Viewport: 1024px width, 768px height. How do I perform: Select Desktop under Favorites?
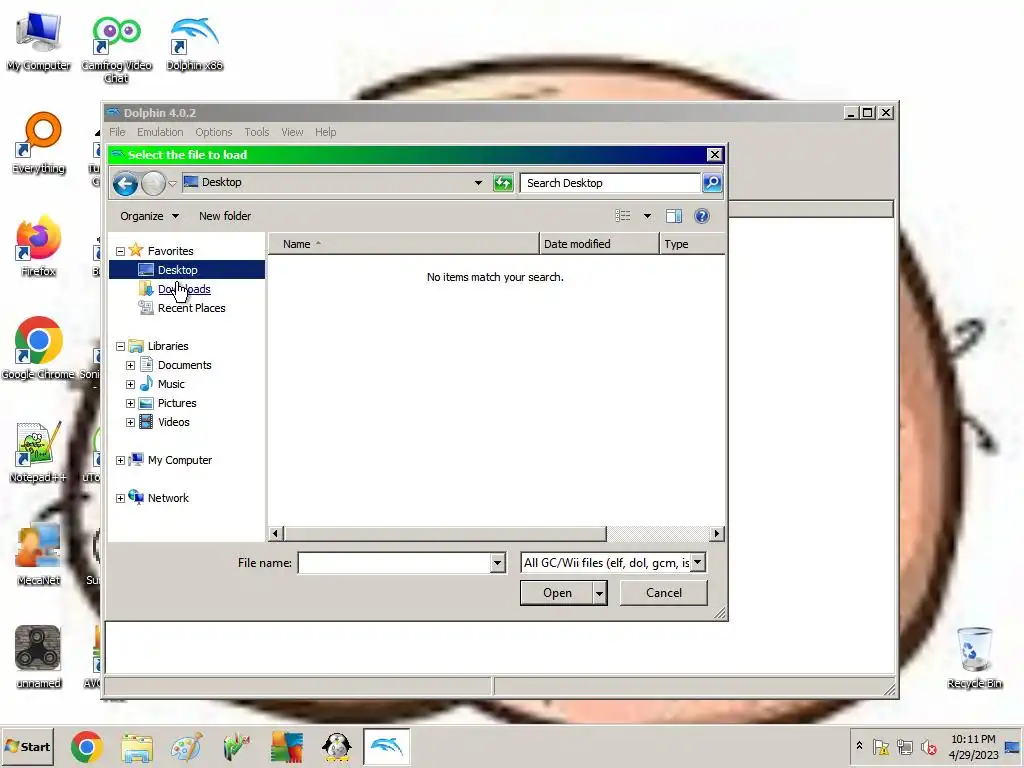pyautogui.click(x=177, y=270)
